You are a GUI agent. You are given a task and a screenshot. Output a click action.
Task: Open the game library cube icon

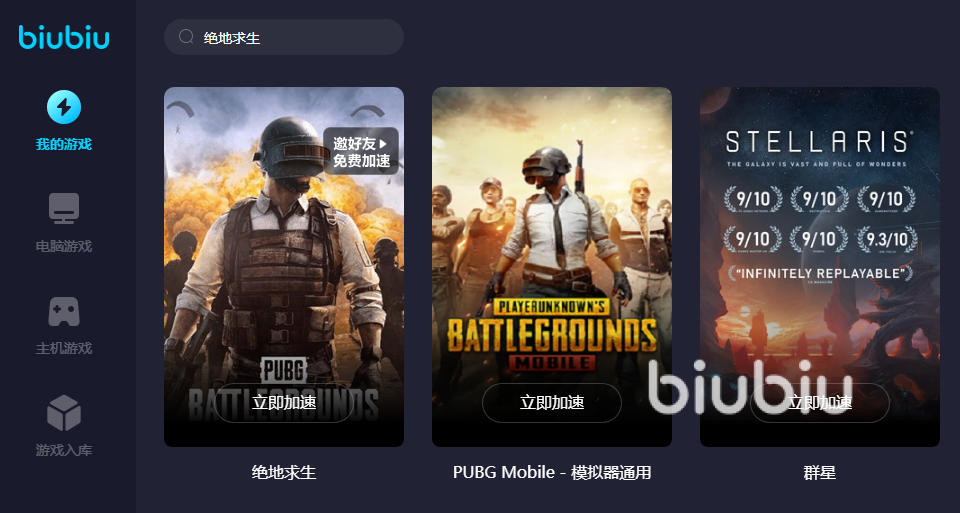point(64,413)
